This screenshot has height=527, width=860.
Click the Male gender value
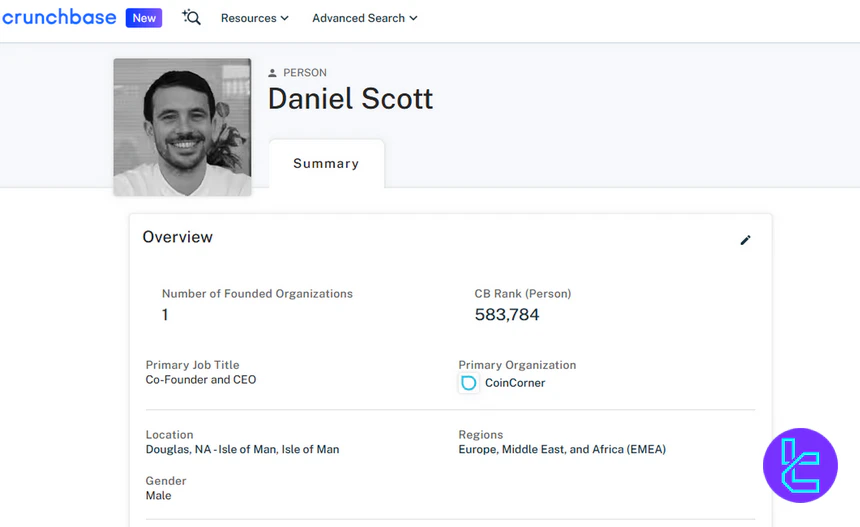(159, 495)
